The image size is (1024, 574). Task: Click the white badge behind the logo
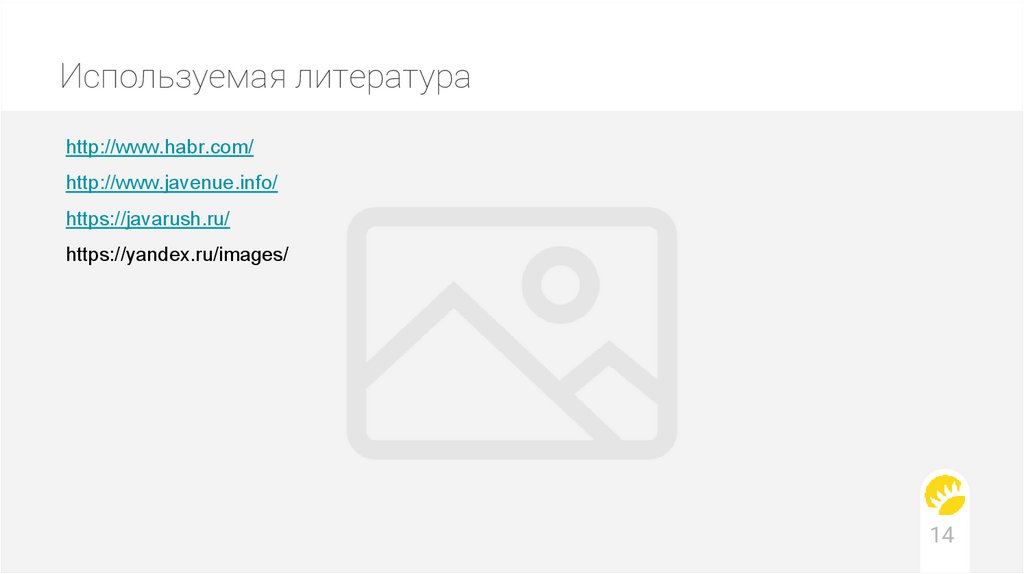click(945, 521)
